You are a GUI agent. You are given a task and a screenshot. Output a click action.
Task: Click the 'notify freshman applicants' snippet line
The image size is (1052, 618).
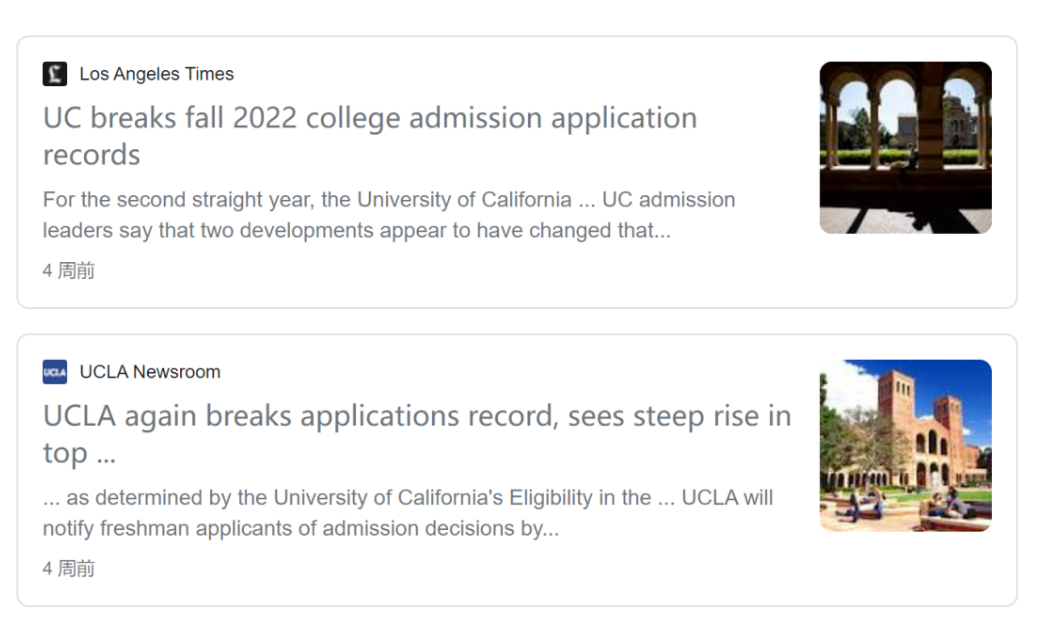301,528
